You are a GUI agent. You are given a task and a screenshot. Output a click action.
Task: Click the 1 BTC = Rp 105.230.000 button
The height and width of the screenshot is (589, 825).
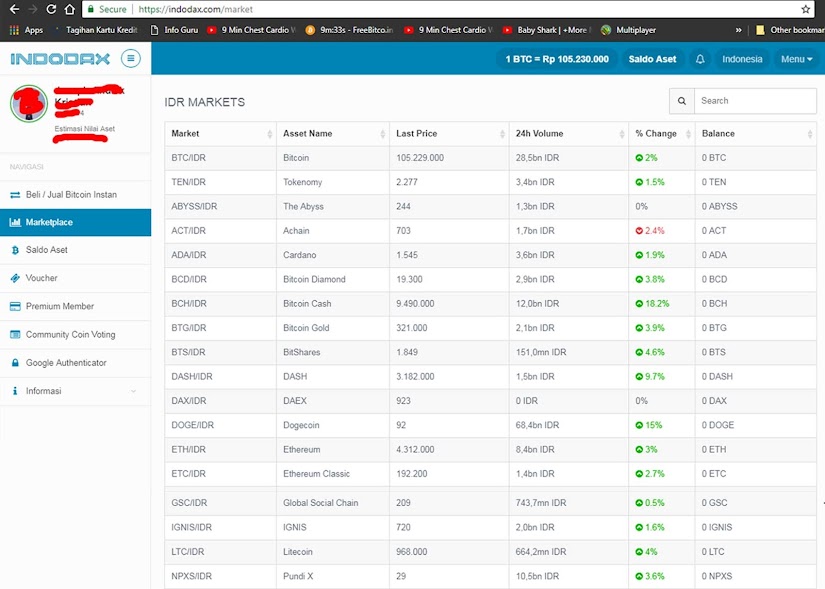[557, 59]
